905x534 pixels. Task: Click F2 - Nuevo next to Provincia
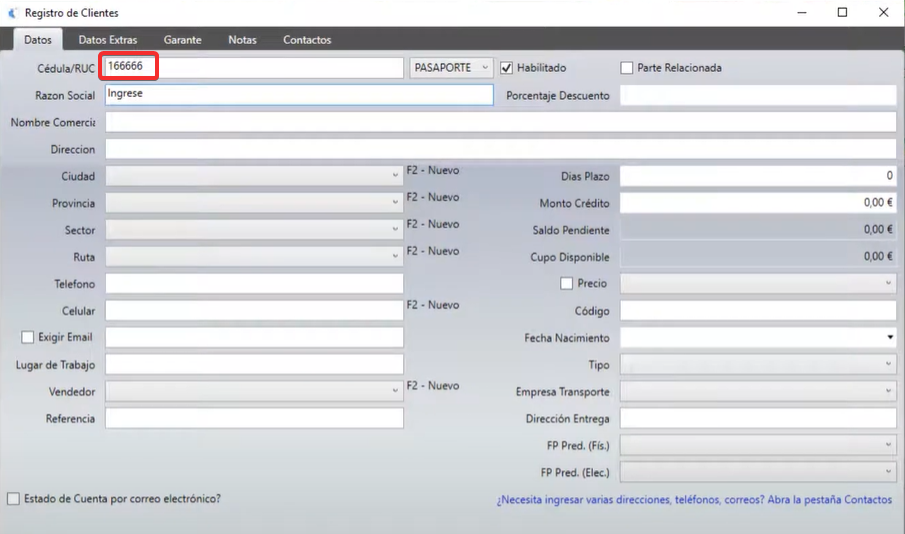[433, 197]
